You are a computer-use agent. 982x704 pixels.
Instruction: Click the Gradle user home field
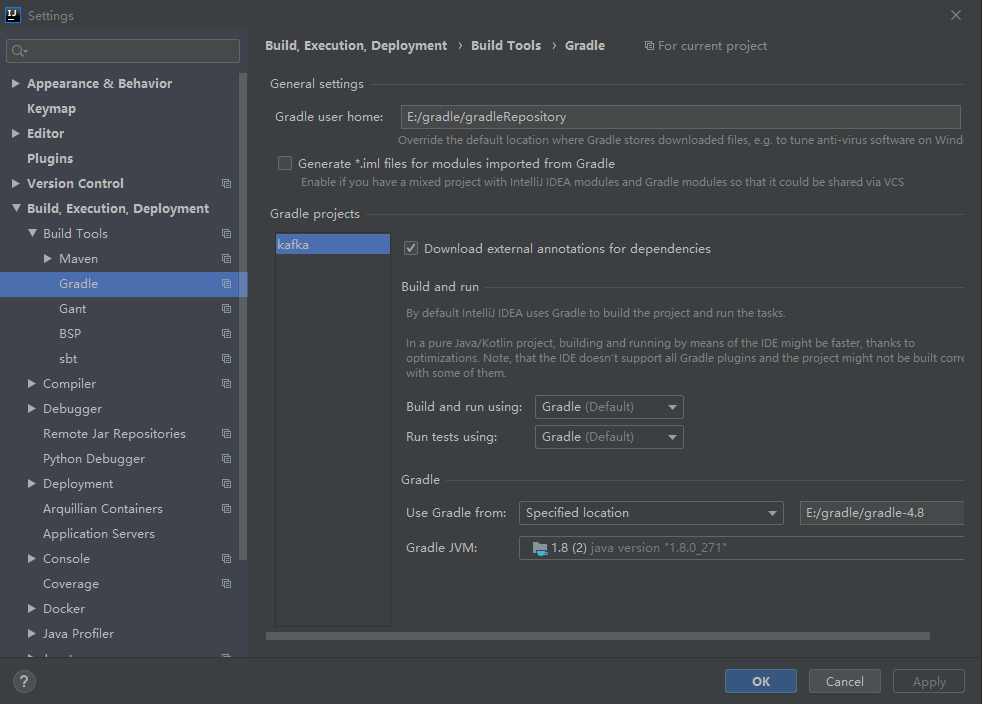coord(680,117)
